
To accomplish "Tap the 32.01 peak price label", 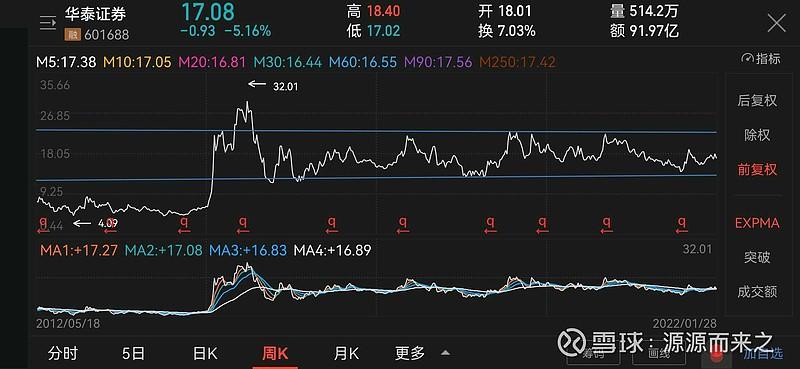I will (286, 87).
